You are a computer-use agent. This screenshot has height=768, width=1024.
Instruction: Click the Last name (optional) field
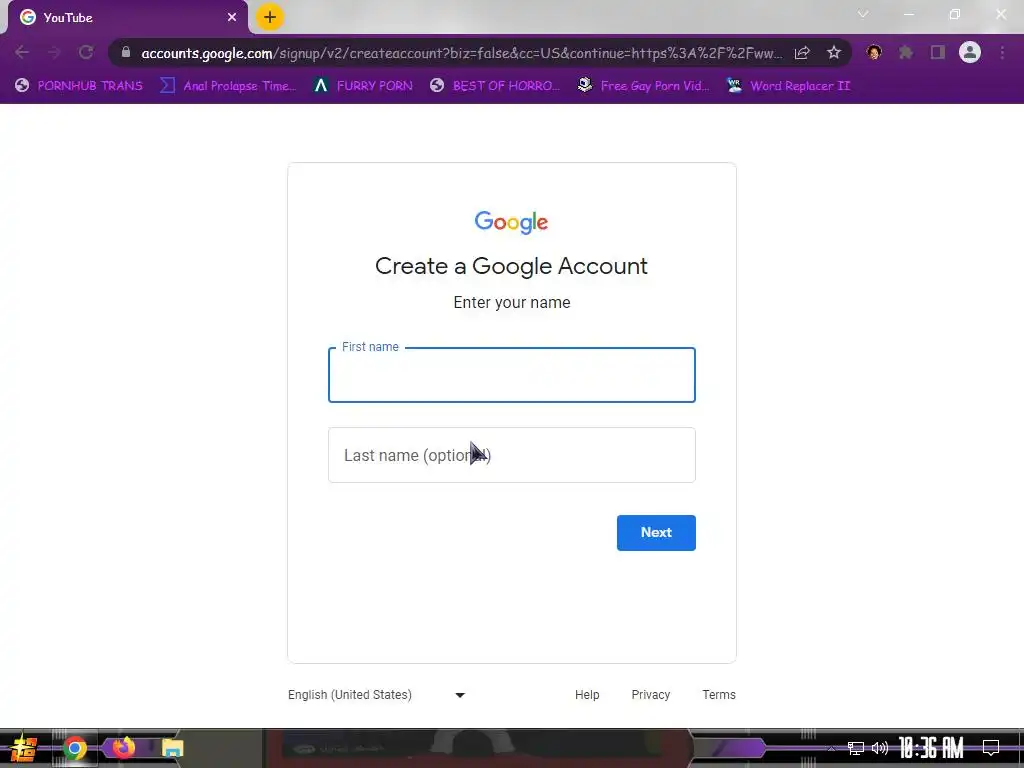click(511, 455)
